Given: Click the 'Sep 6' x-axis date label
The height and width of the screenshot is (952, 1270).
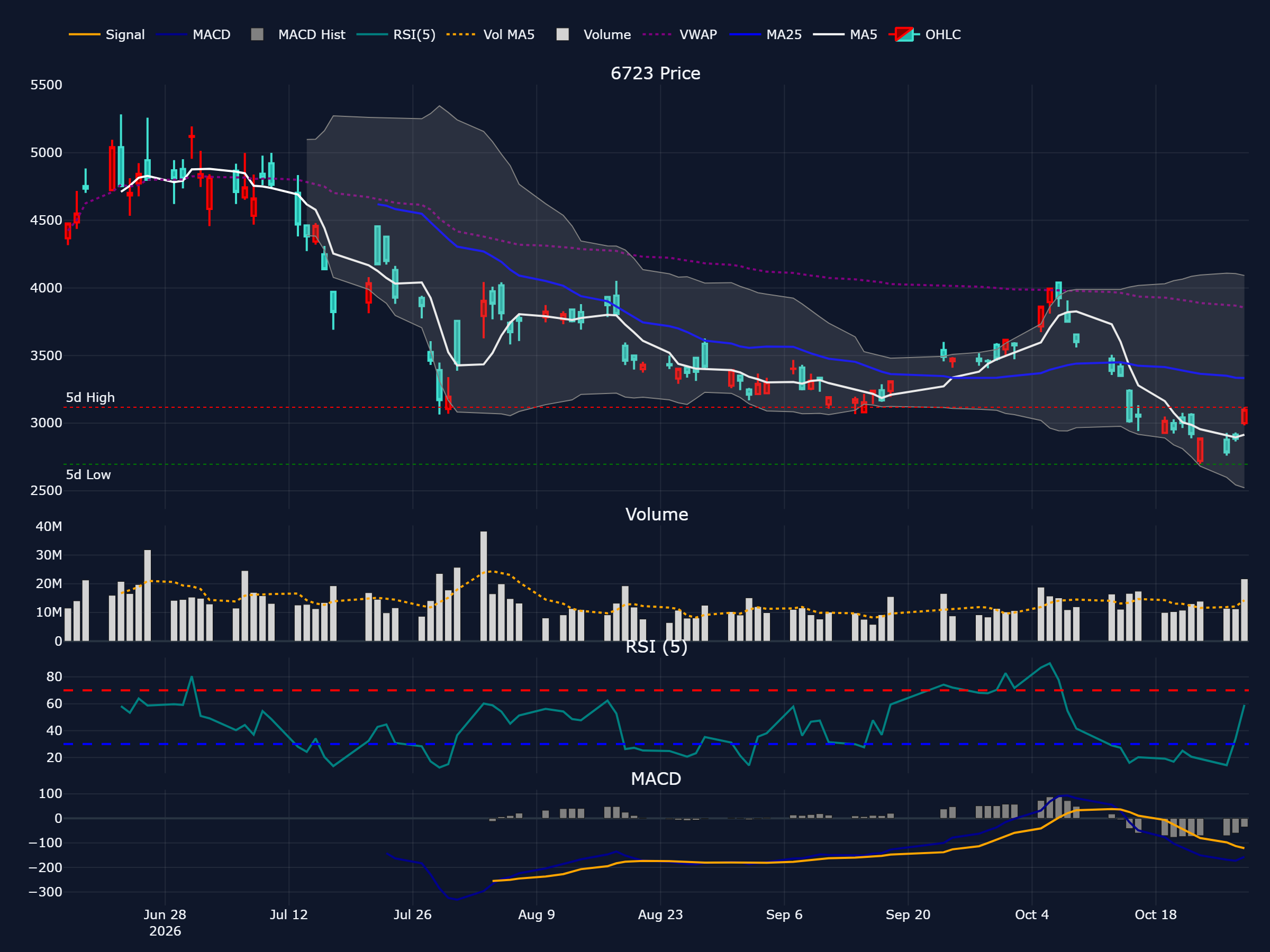Looking at the screenshot, I should tap(784, 914).
